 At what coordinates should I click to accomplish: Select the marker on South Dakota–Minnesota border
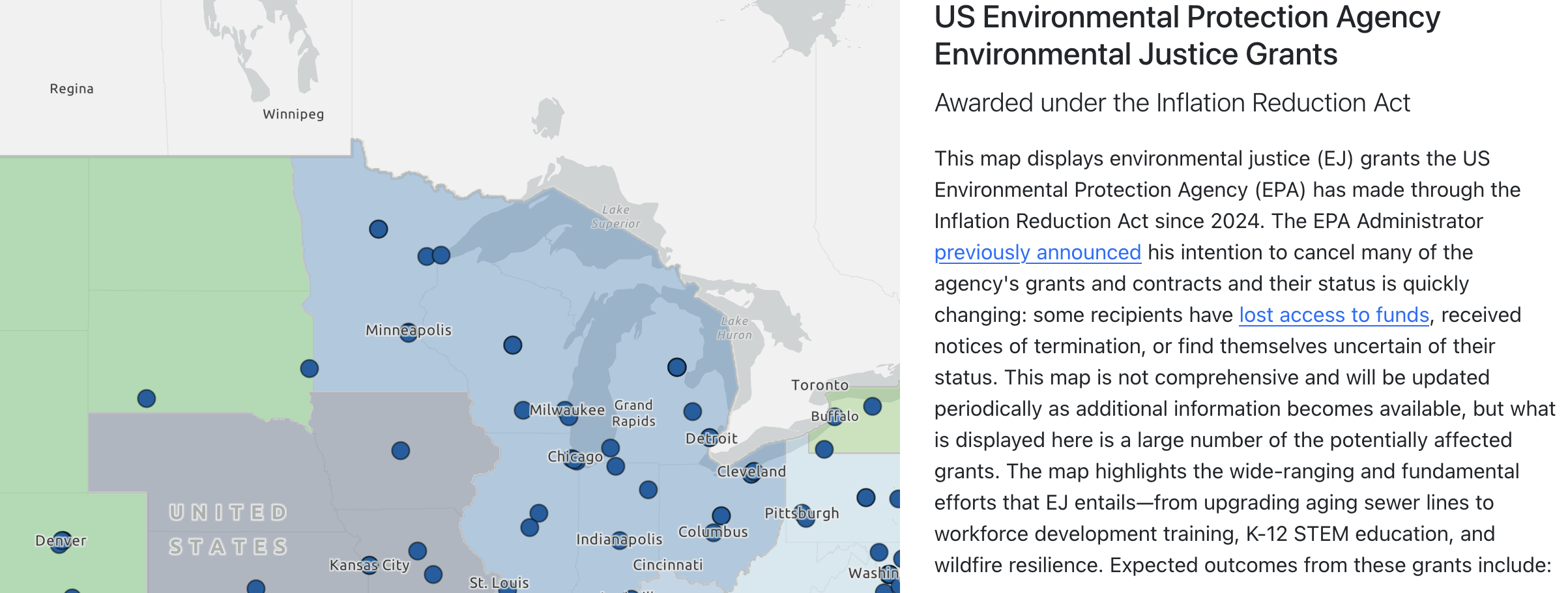[310, 368]
